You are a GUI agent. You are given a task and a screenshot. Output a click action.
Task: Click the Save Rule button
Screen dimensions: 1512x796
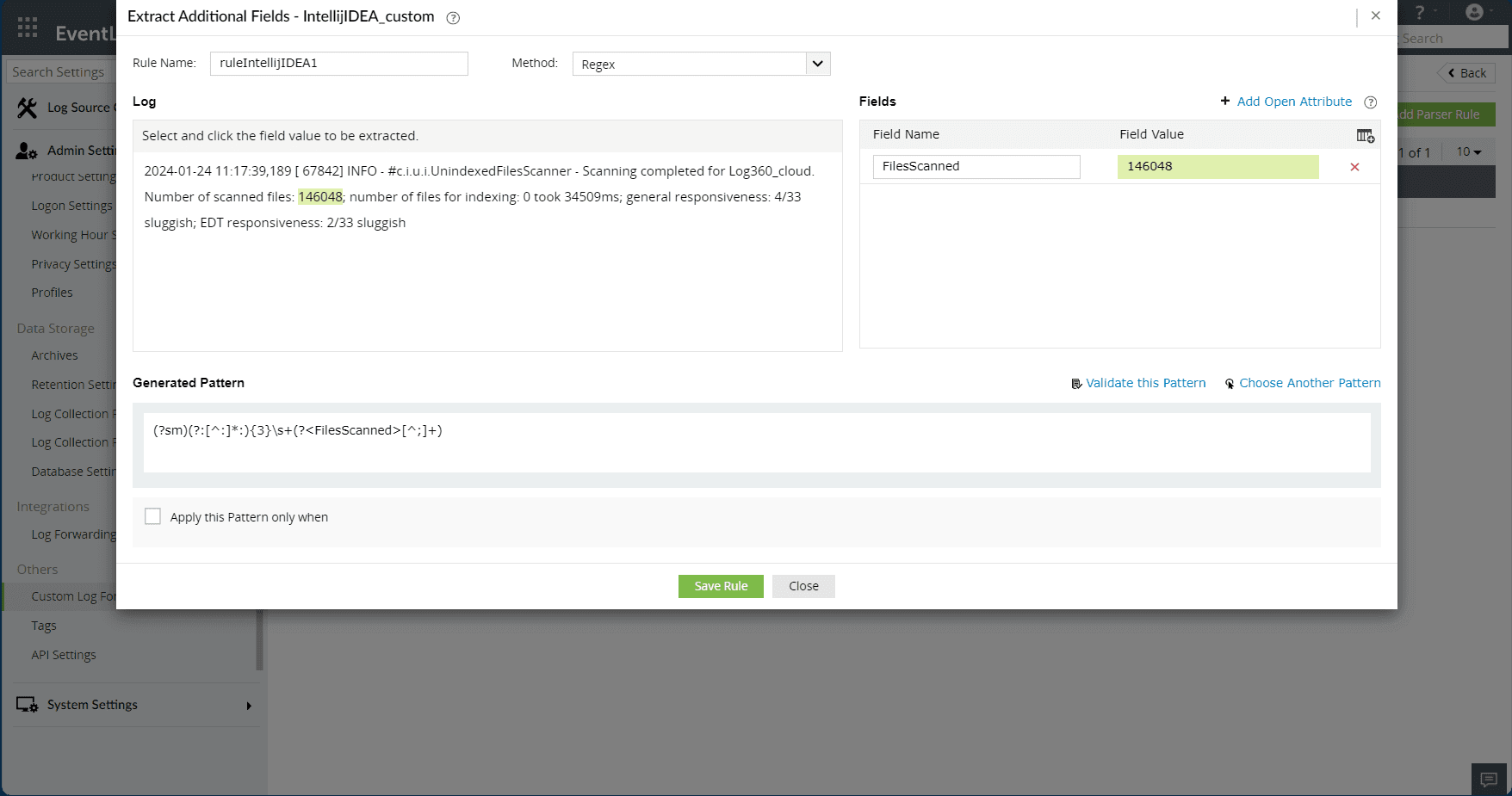[721, 586]
